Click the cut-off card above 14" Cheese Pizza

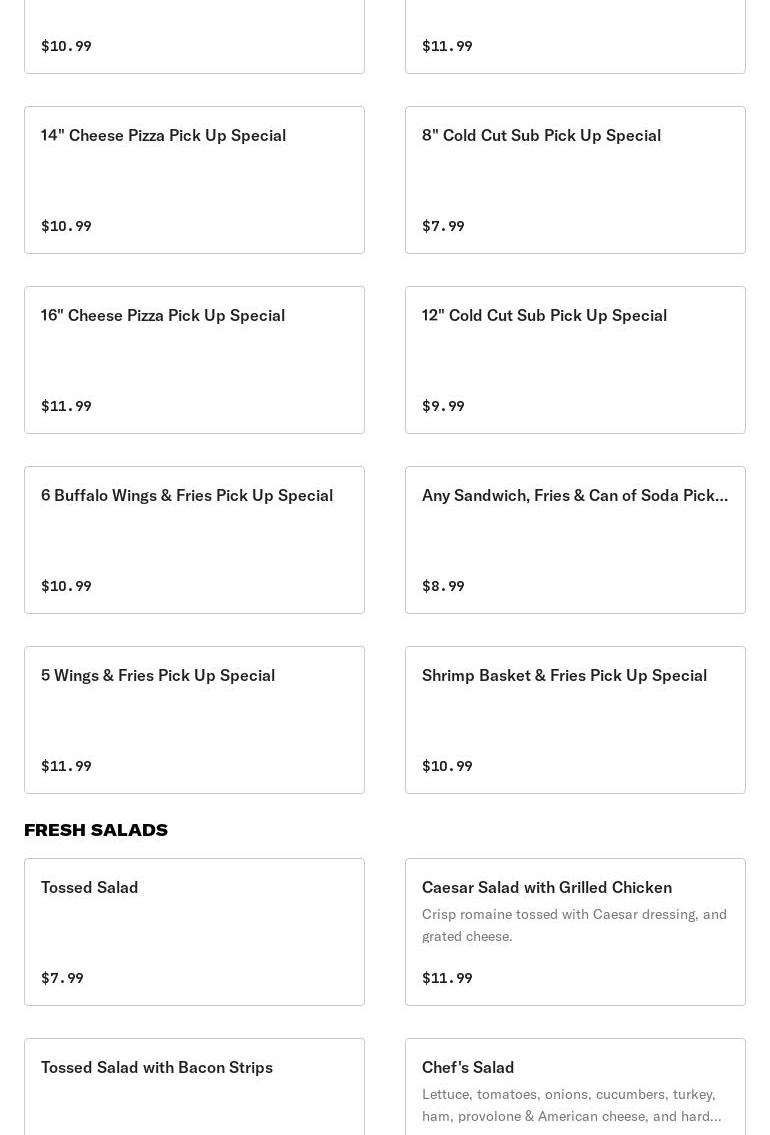tap(194, 38)
